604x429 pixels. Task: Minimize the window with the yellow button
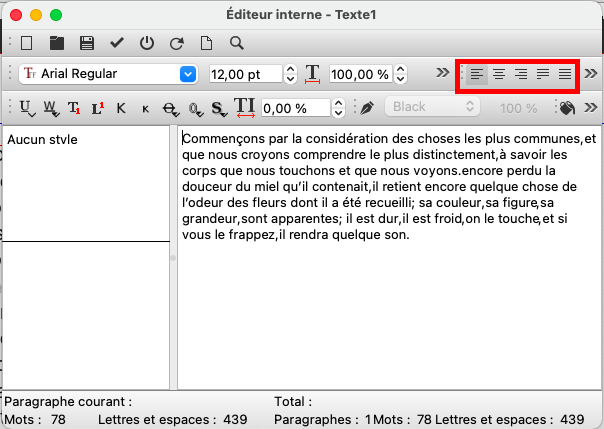[x=36, y=15]
